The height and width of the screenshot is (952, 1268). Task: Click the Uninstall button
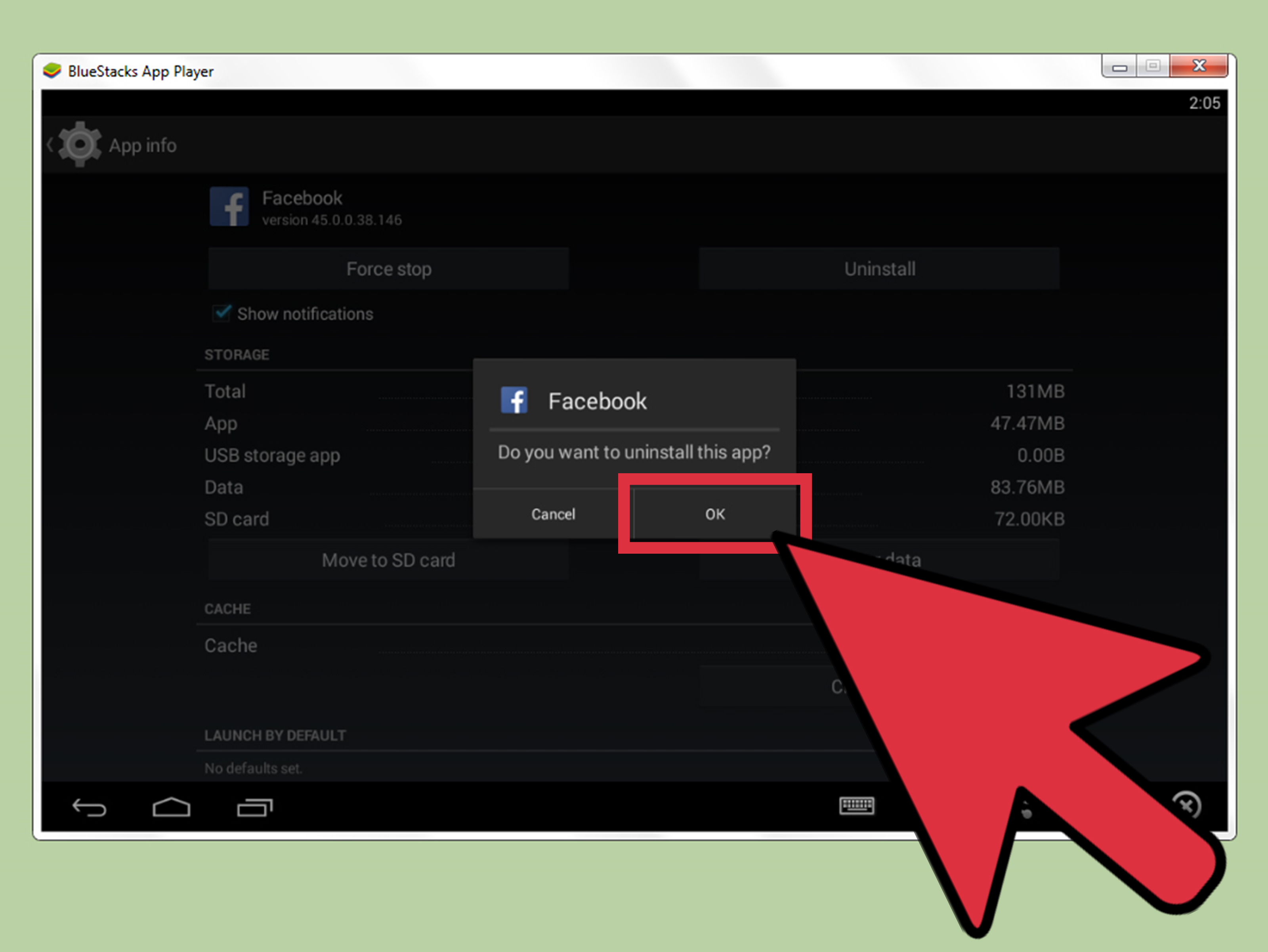coord(879,268)
